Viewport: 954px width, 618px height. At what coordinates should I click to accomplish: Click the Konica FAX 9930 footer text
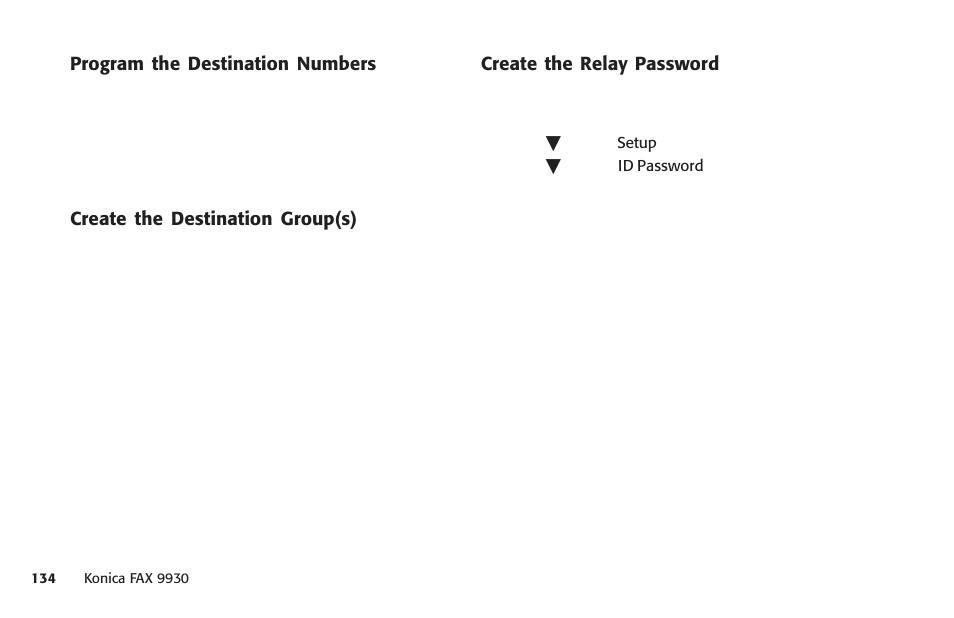point(136,578)
